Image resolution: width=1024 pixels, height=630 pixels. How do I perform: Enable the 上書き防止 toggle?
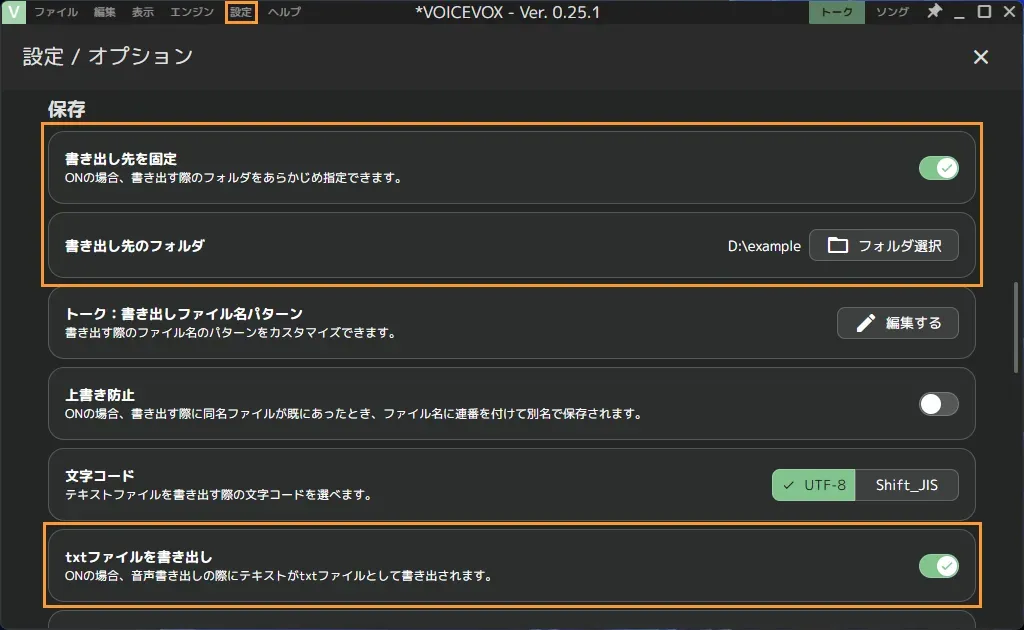pyautogui.click(x=938, y=404)
